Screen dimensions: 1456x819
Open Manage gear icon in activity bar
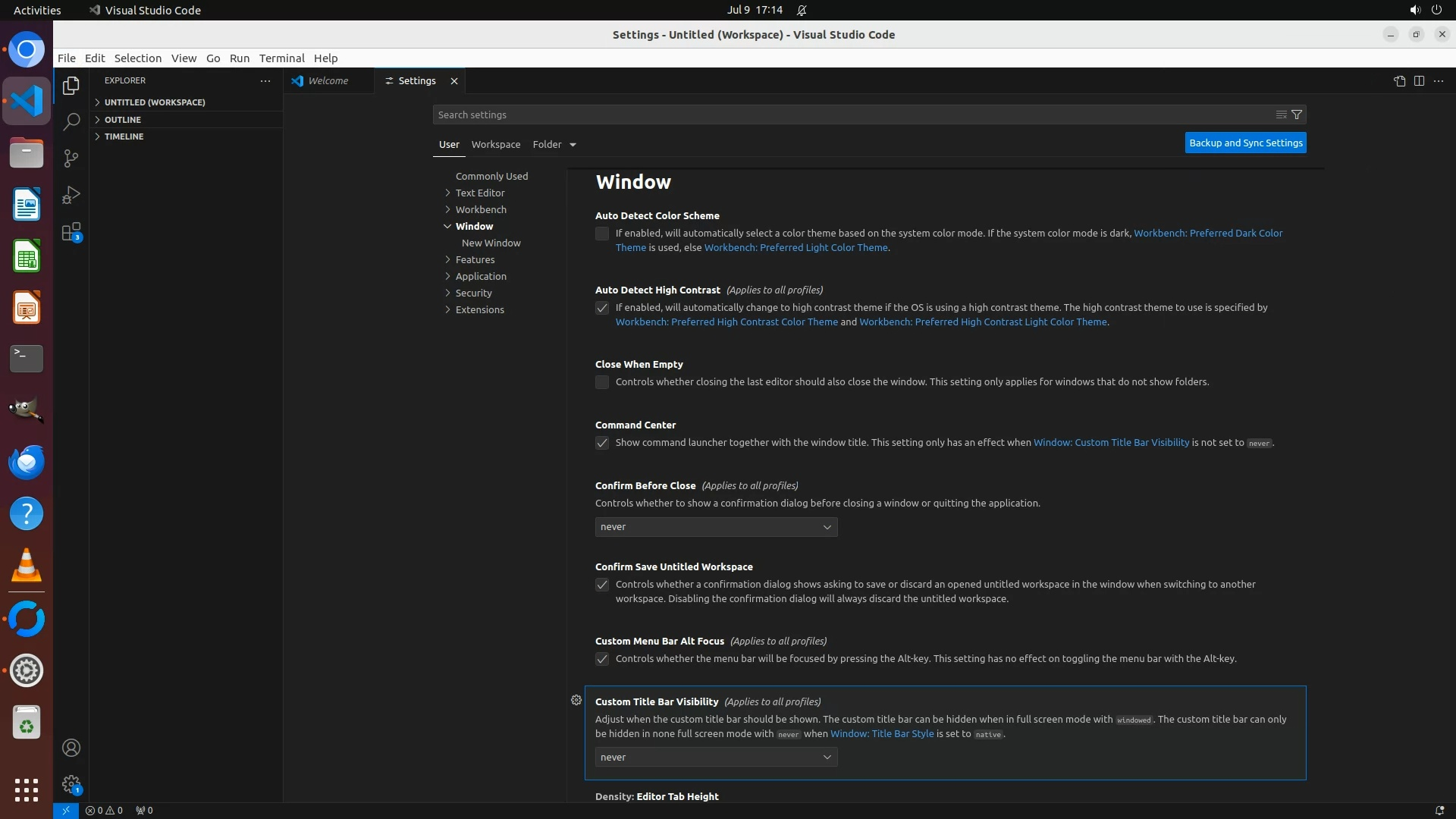[71, 784]
